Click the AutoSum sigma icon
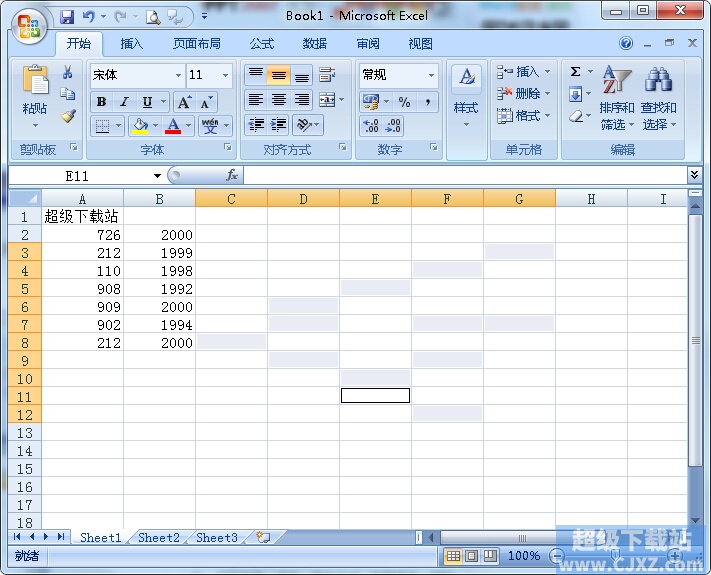Viewport: 711px width, 575px height. pyautogui.click(x=575, y=72)
